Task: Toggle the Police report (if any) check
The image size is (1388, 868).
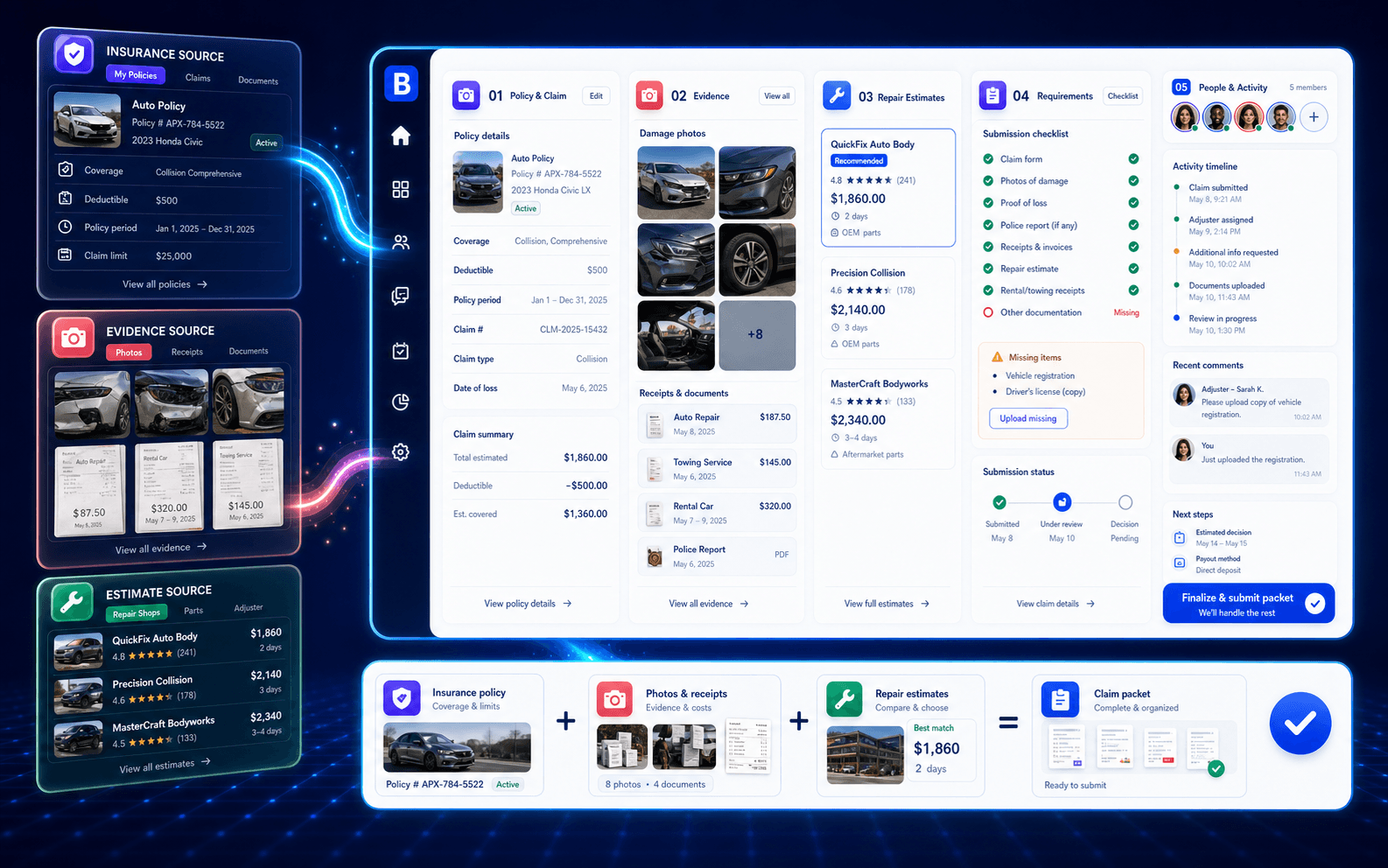Action: (x=1133, y=225)
